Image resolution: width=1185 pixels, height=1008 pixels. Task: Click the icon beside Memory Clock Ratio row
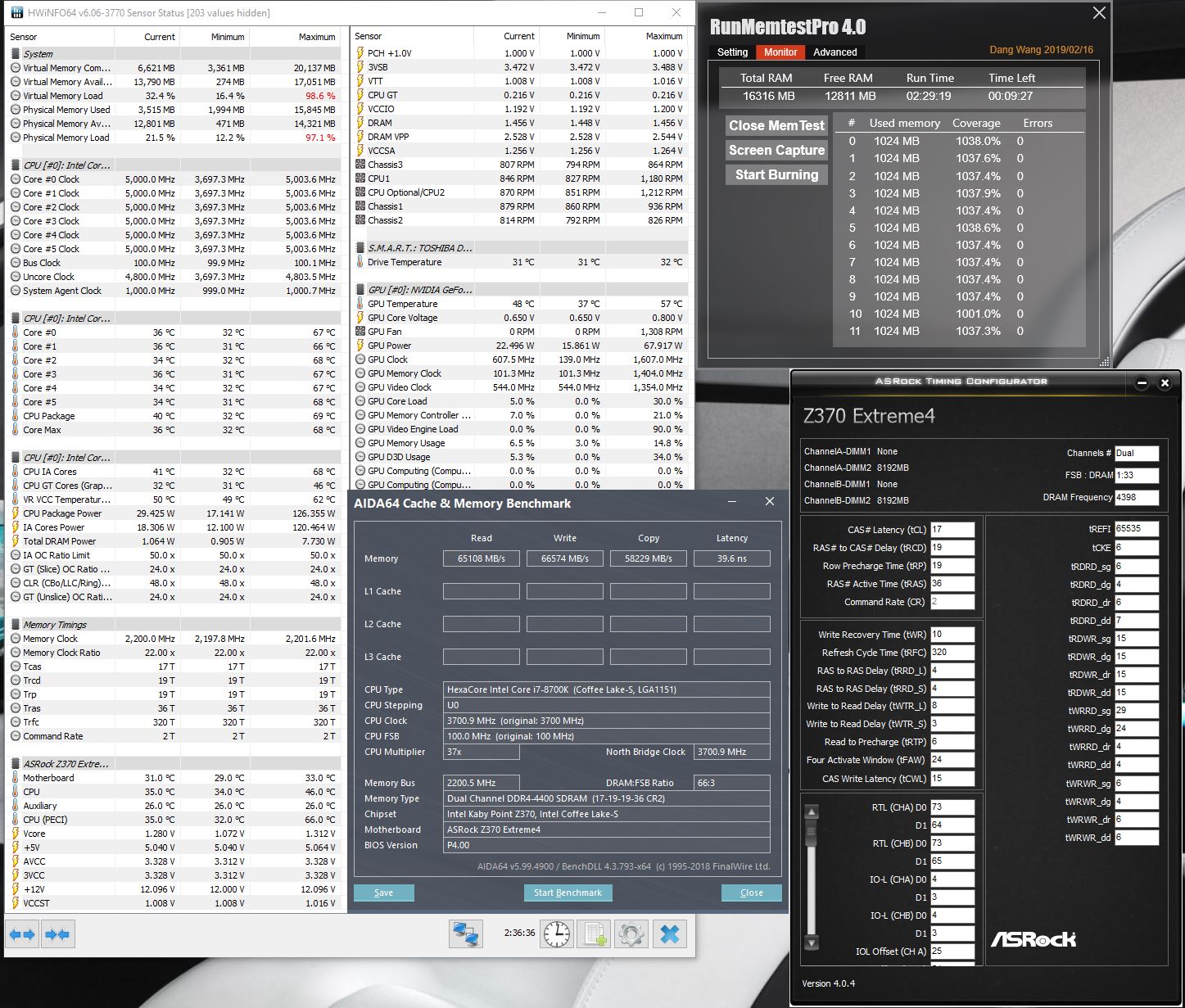pyautogui.click(x=16, y=653)
